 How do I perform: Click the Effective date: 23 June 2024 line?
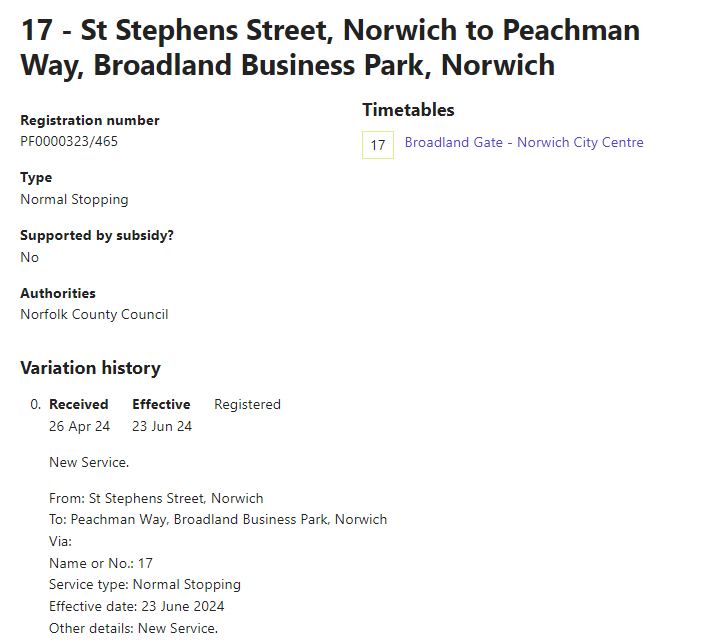(136, 606)
